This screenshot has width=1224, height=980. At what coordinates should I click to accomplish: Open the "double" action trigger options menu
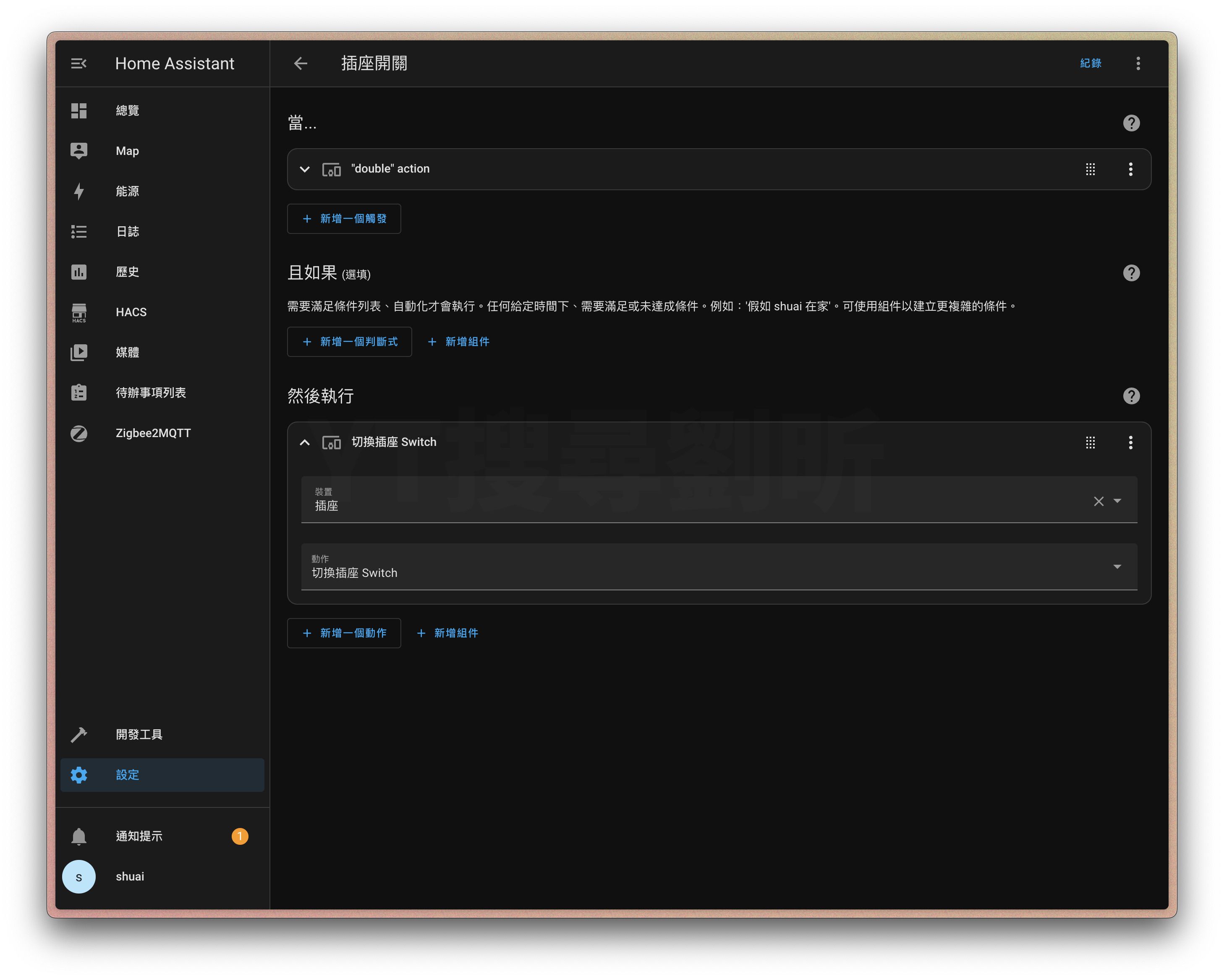1130,169
